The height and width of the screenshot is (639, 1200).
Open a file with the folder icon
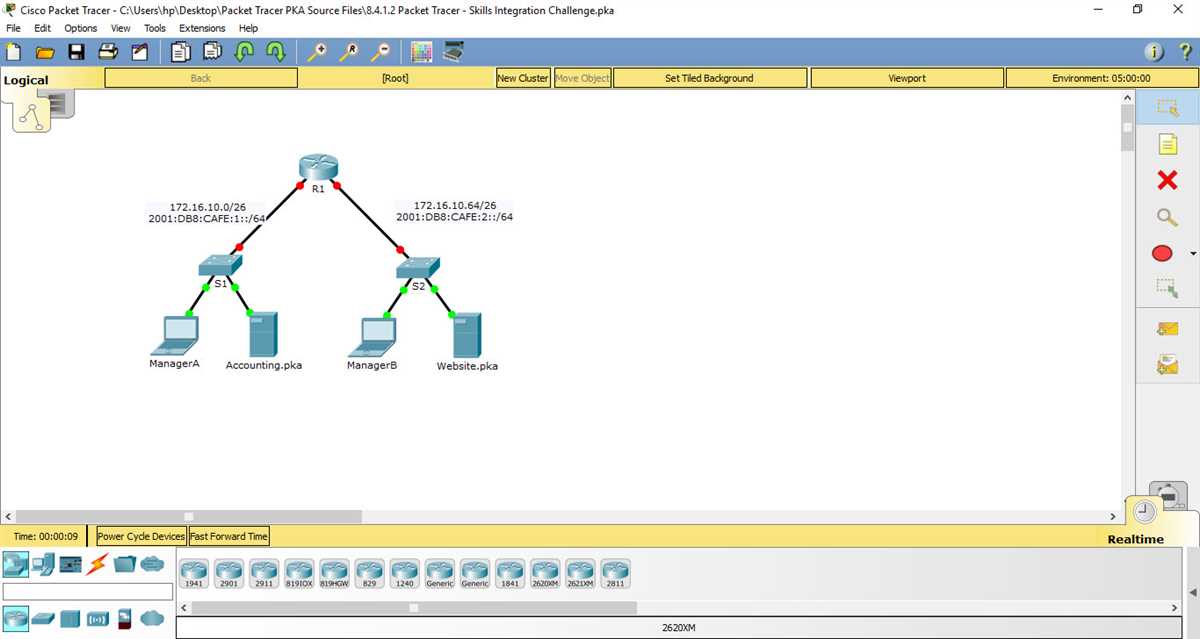pos(45,52)
